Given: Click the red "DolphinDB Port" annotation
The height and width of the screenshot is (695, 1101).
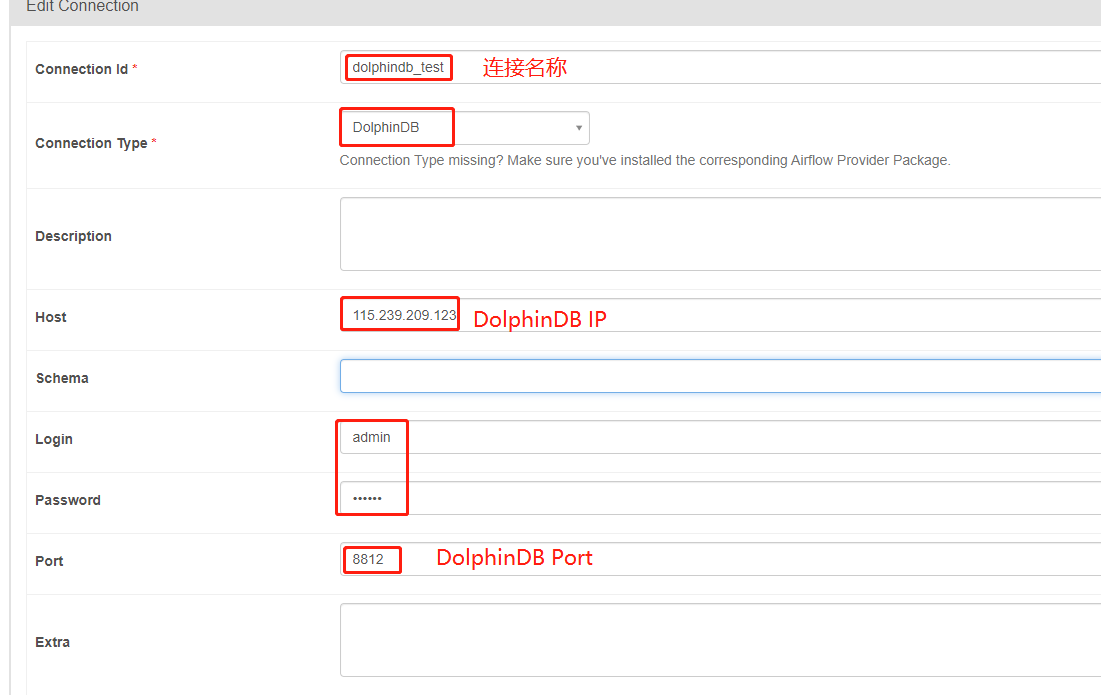Looking at the screenshot, I should click(x=514, y=558).
